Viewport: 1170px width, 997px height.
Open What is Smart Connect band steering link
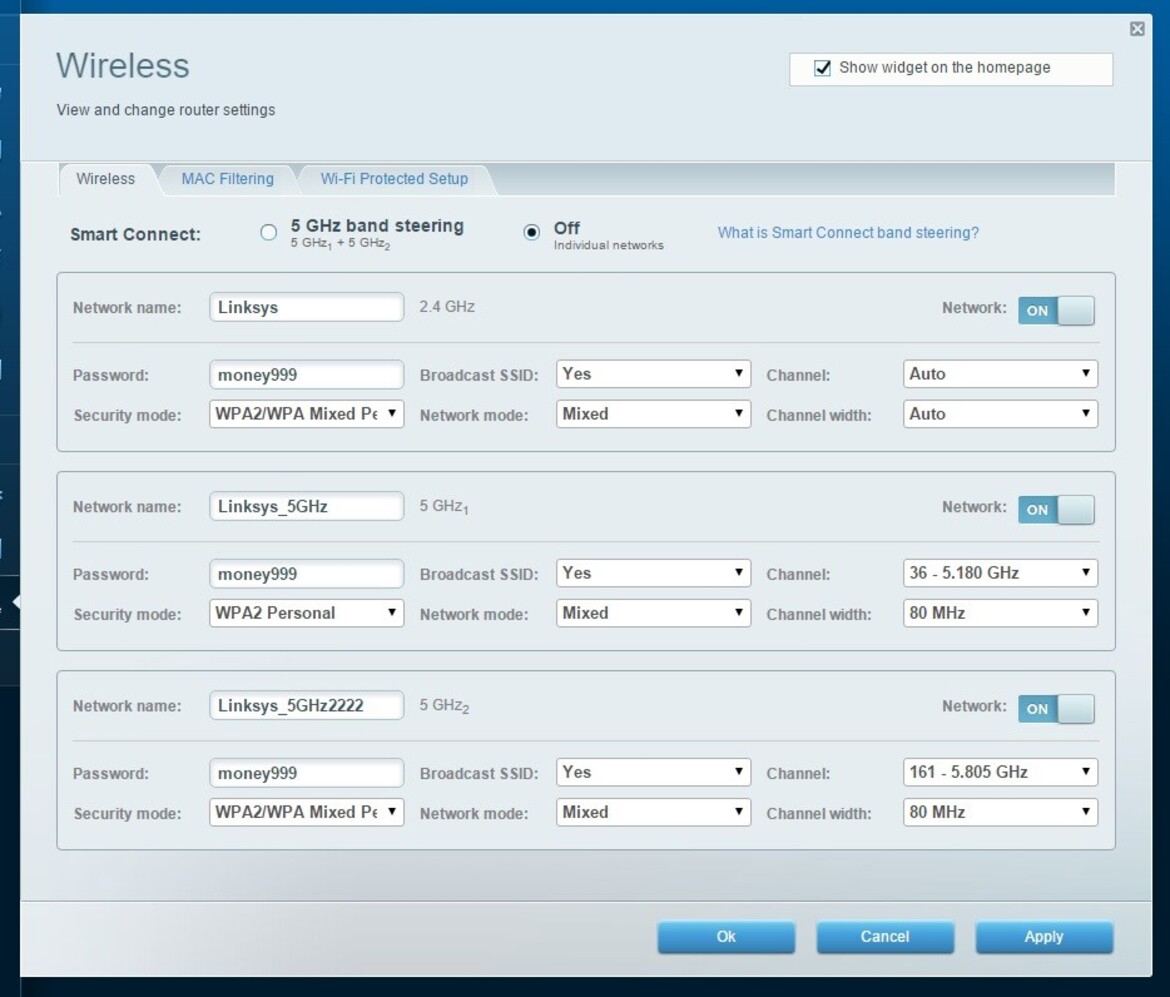848,233
